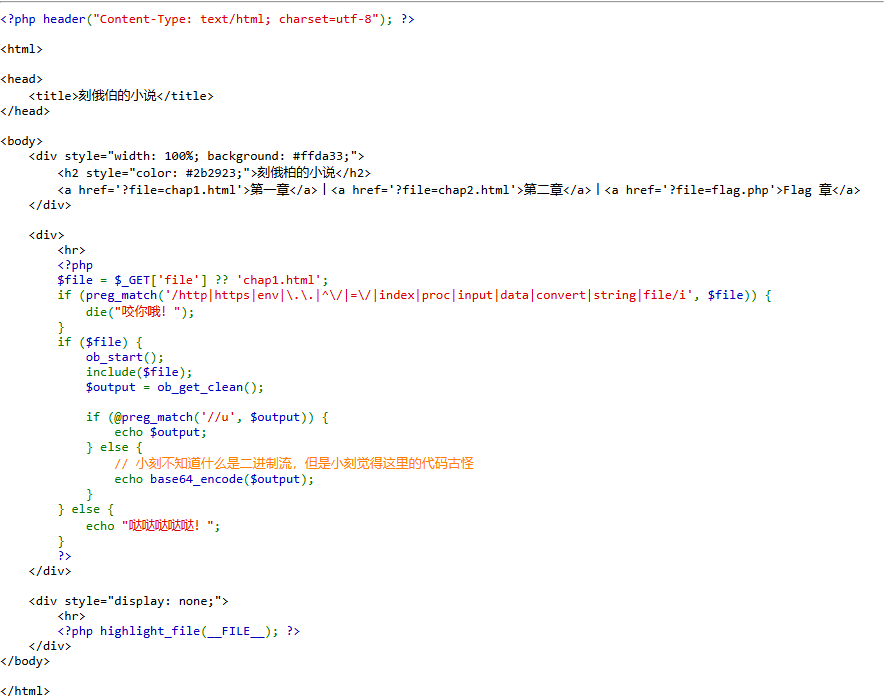Click the regex pattern starting with /http|https

(430, 295)
